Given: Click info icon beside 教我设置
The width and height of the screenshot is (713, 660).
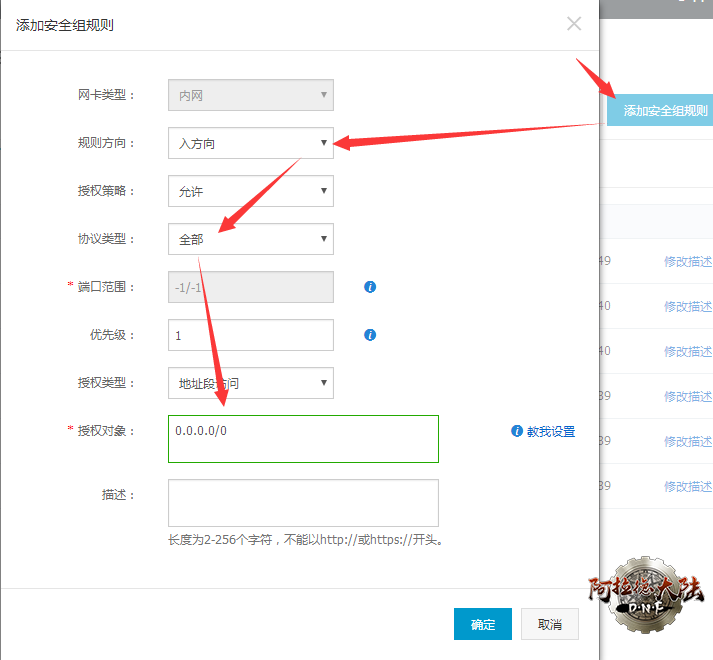Looking at the screenshot, I should pos(517,431).
